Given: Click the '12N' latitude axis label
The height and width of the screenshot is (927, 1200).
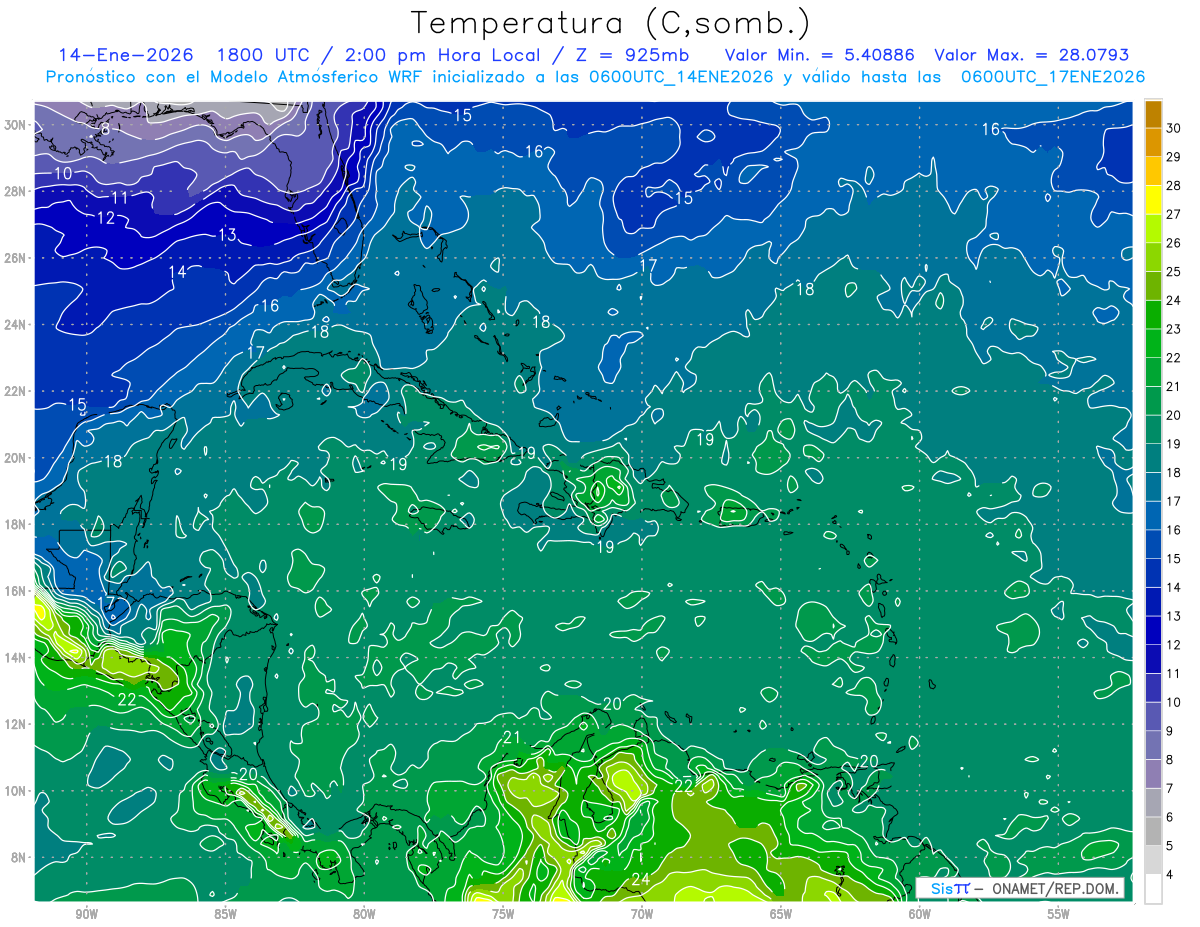Looking at the screenshot, I should pos(14,724).
